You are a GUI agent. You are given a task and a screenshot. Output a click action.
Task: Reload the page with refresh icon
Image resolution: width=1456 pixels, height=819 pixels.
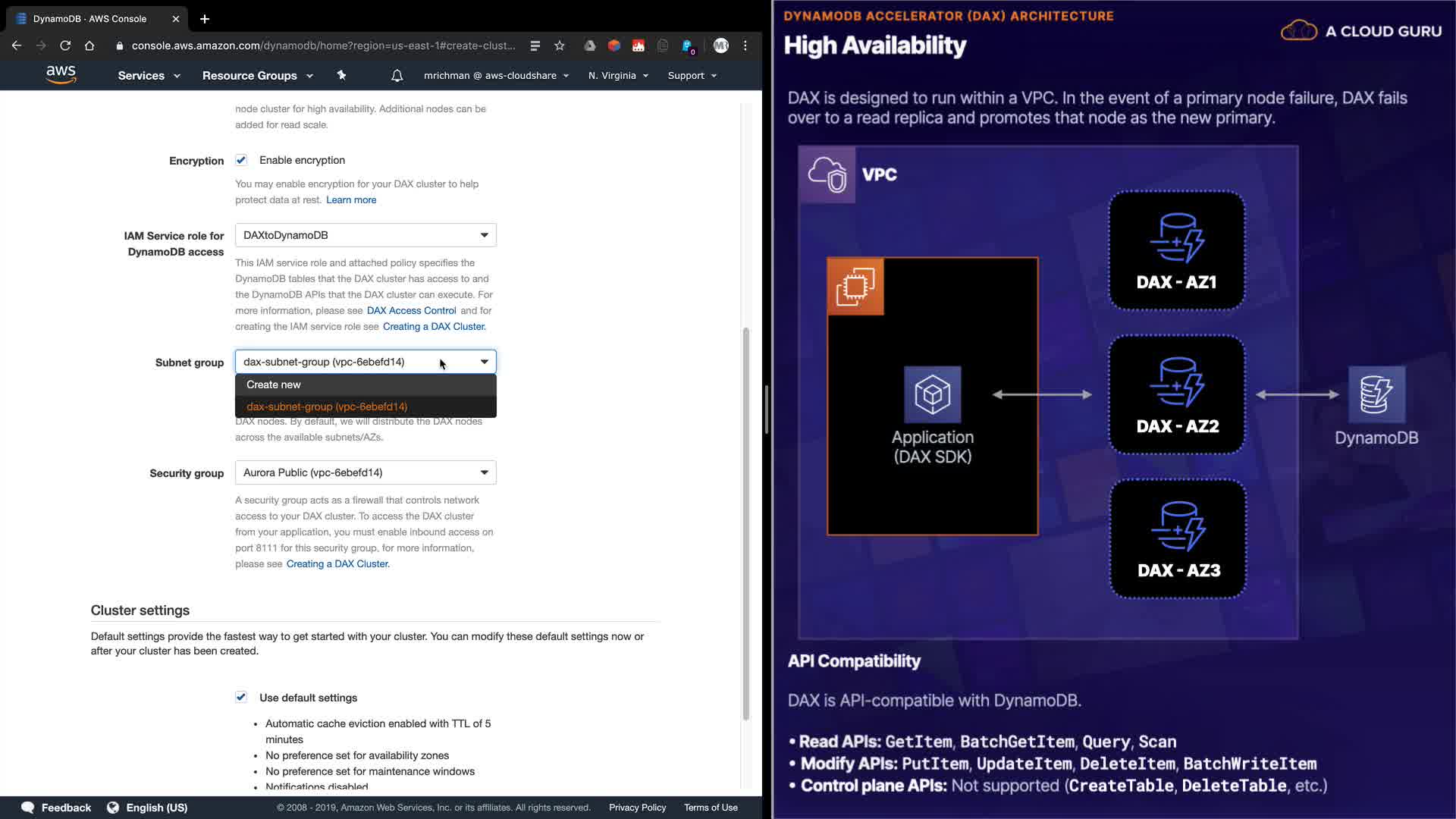[x=65, y=45]
